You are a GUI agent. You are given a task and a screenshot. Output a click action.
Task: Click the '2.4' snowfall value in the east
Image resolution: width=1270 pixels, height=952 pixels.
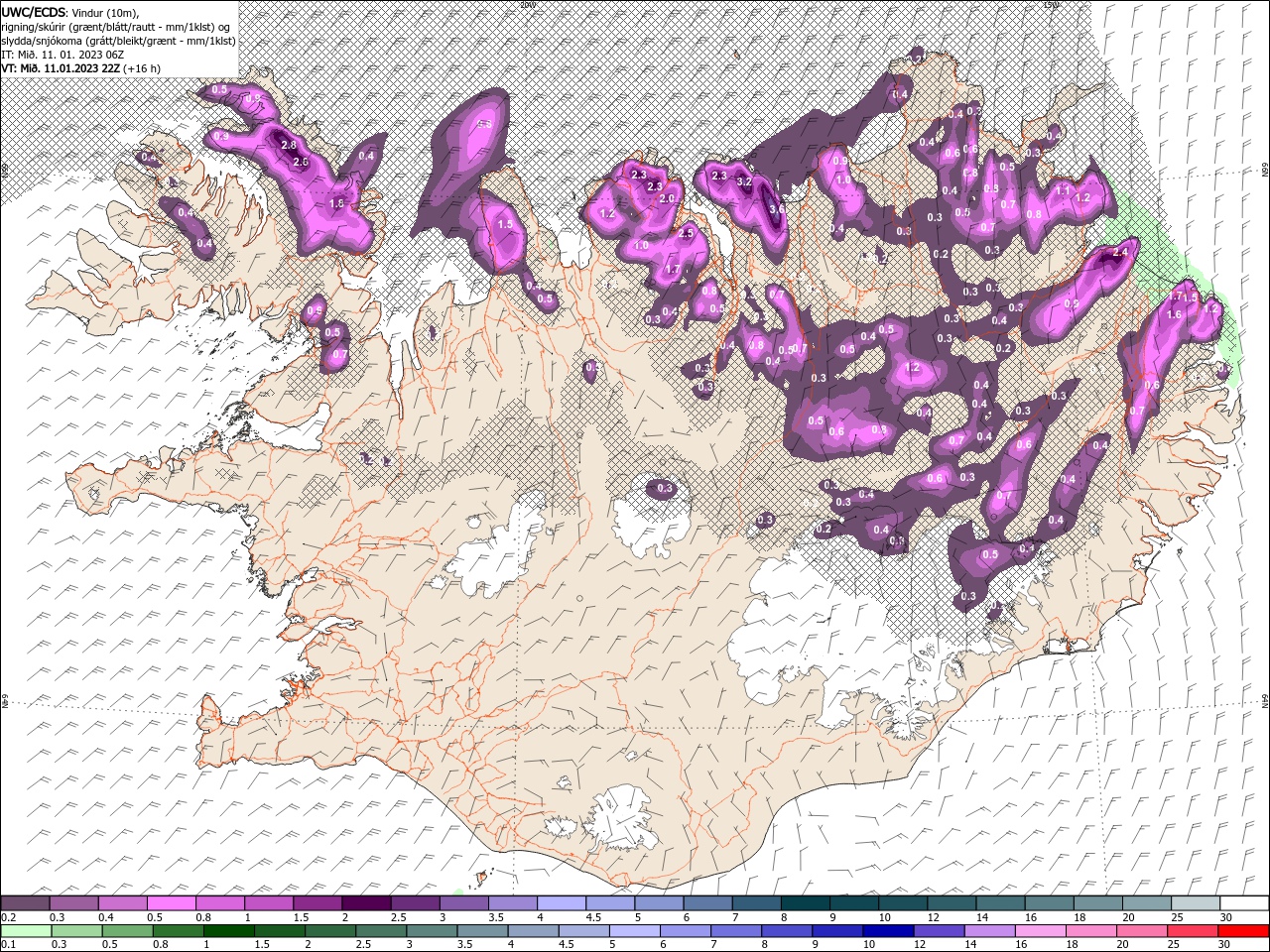pos(1121,254)
